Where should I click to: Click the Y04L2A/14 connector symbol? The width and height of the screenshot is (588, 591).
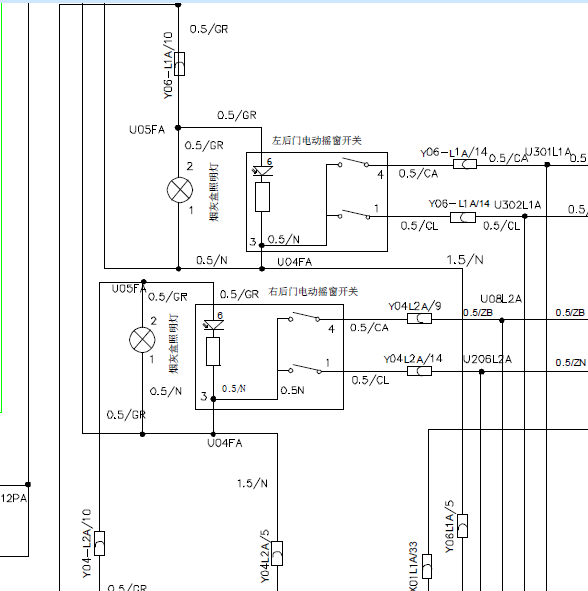click(x=420, y=371)
